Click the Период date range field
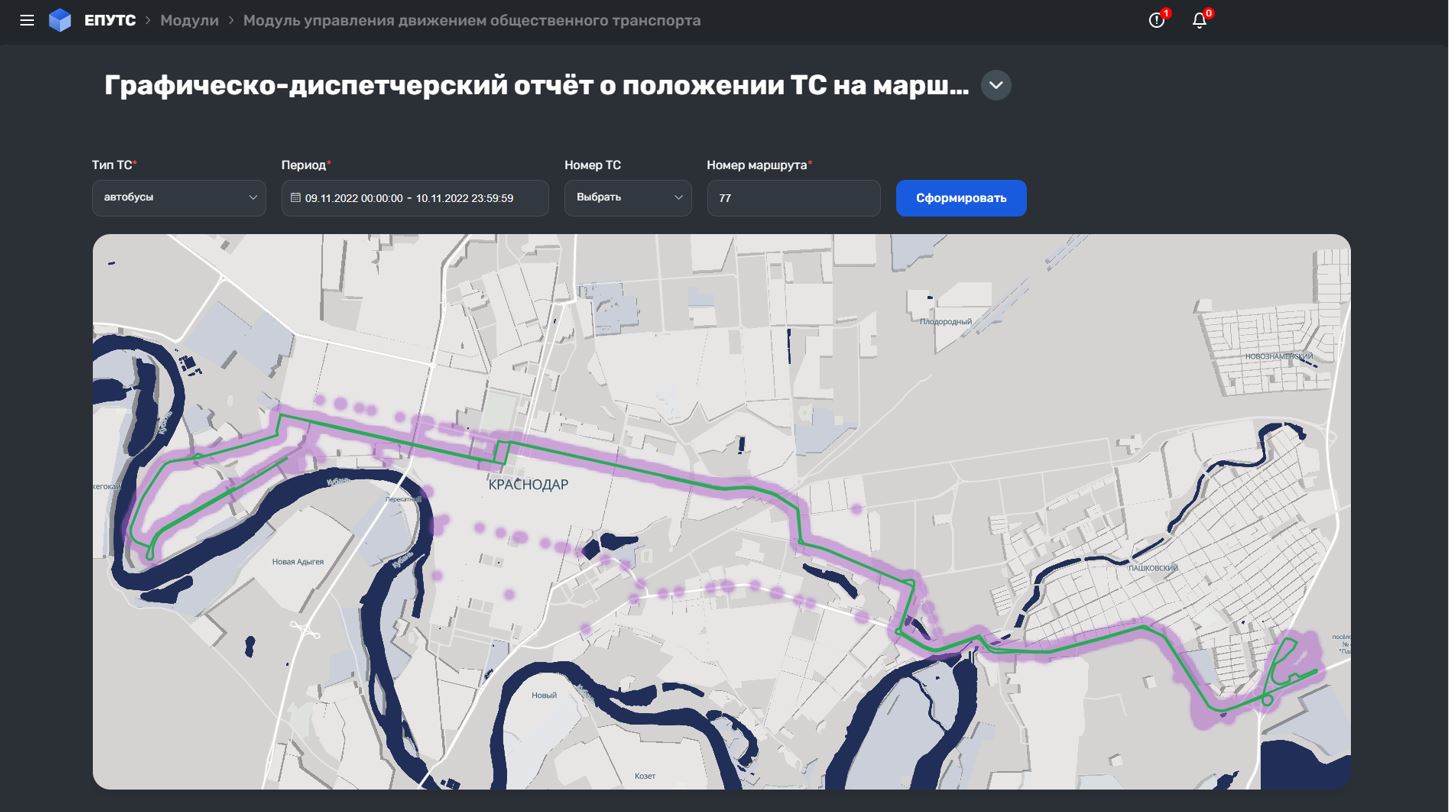 point(420,198)
